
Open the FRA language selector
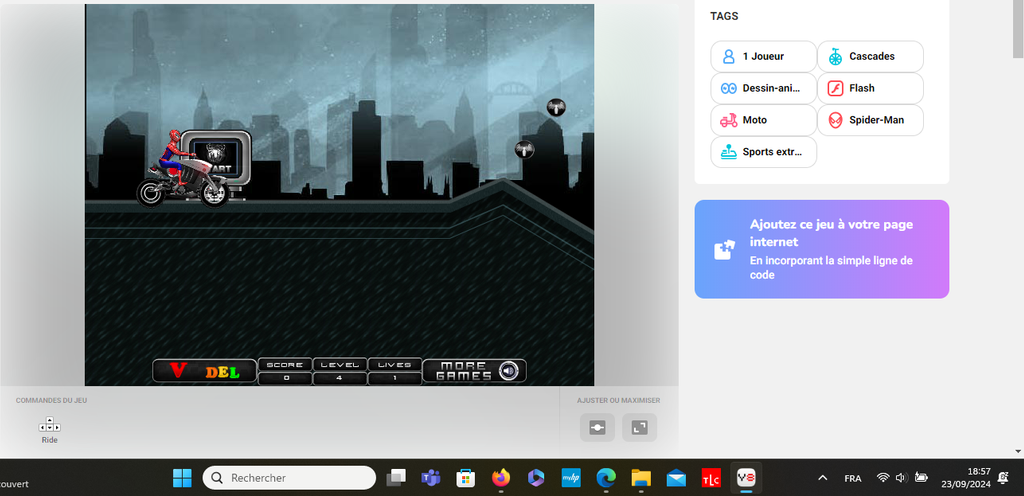coord(853,478)
